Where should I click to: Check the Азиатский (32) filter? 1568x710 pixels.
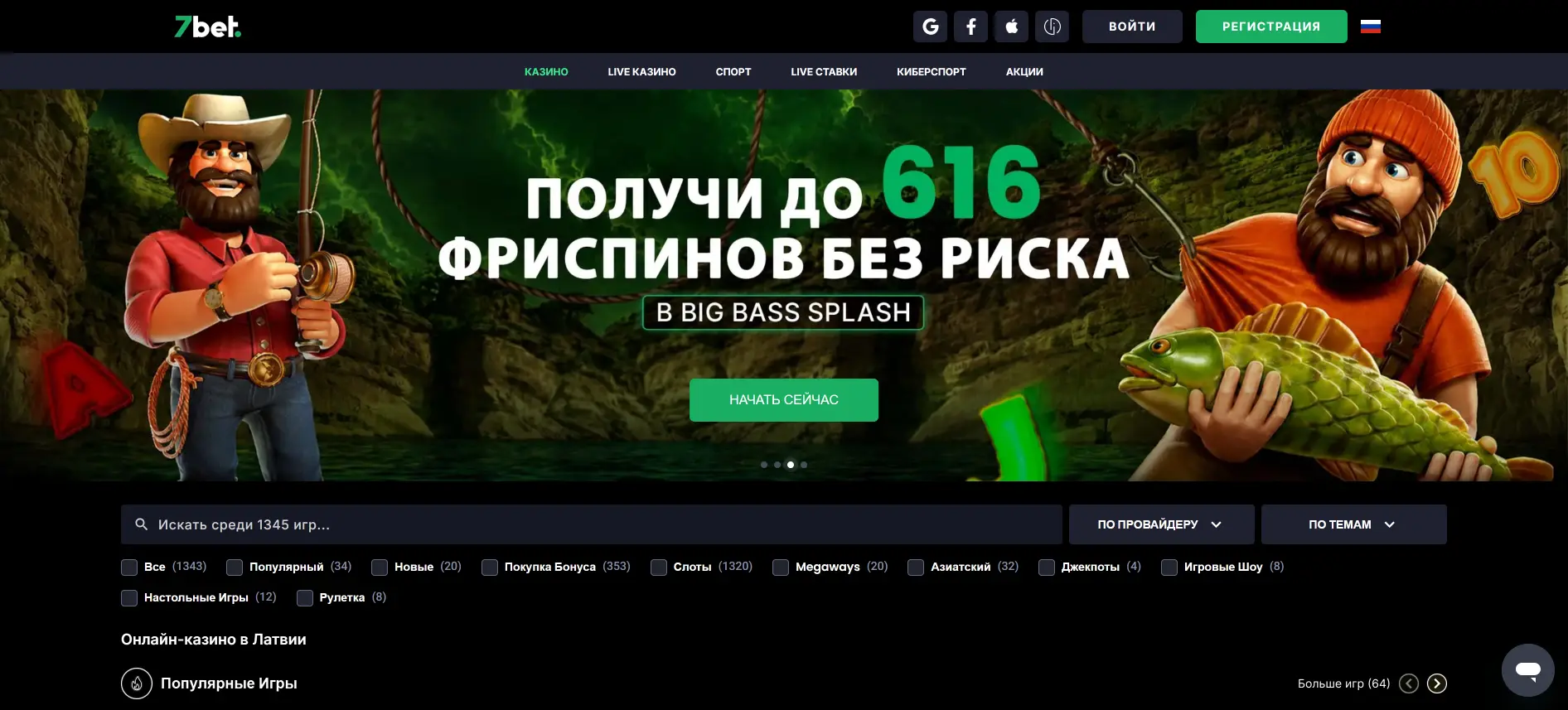point(916,568)
